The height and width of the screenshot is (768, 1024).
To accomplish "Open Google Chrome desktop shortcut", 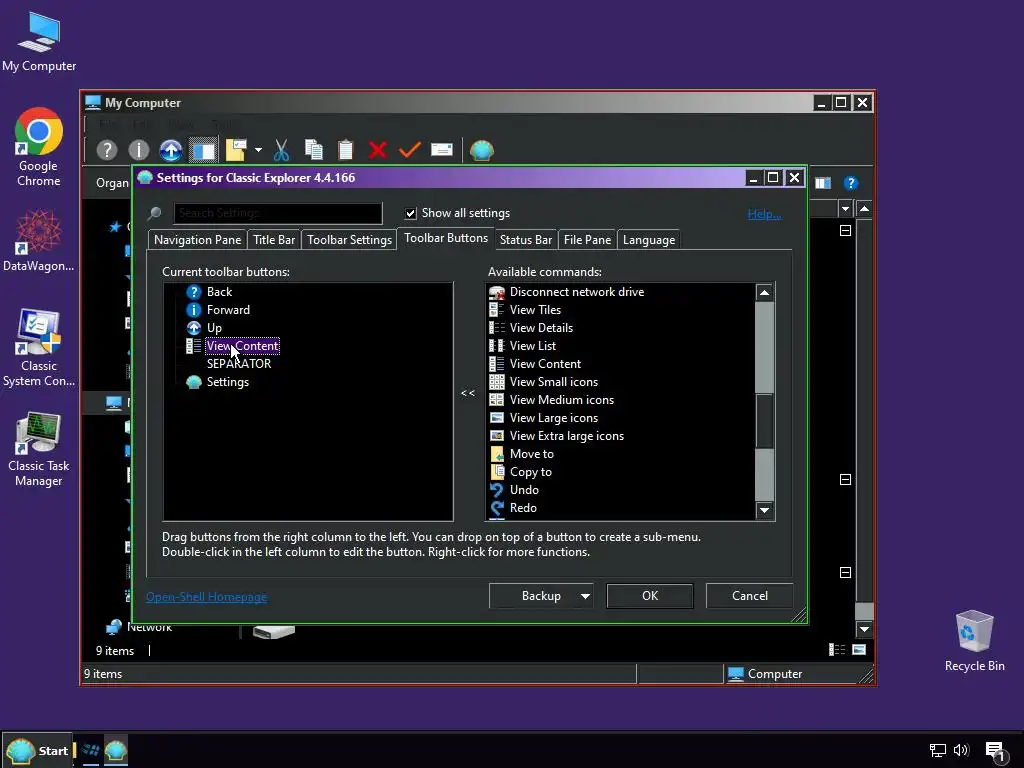I will [x=39, y=148].
